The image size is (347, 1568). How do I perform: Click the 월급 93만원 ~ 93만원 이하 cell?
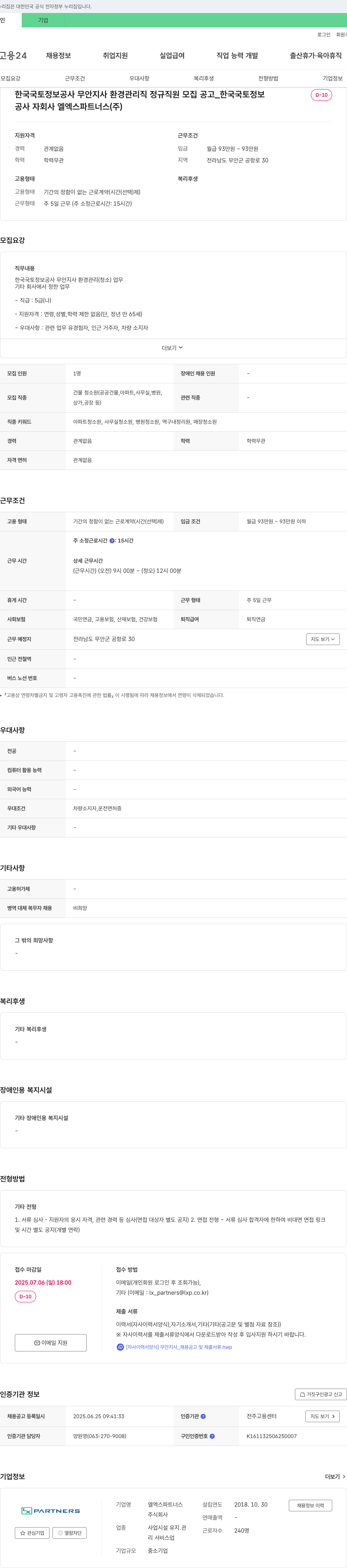pyautogui.click(x=276, y=522)
